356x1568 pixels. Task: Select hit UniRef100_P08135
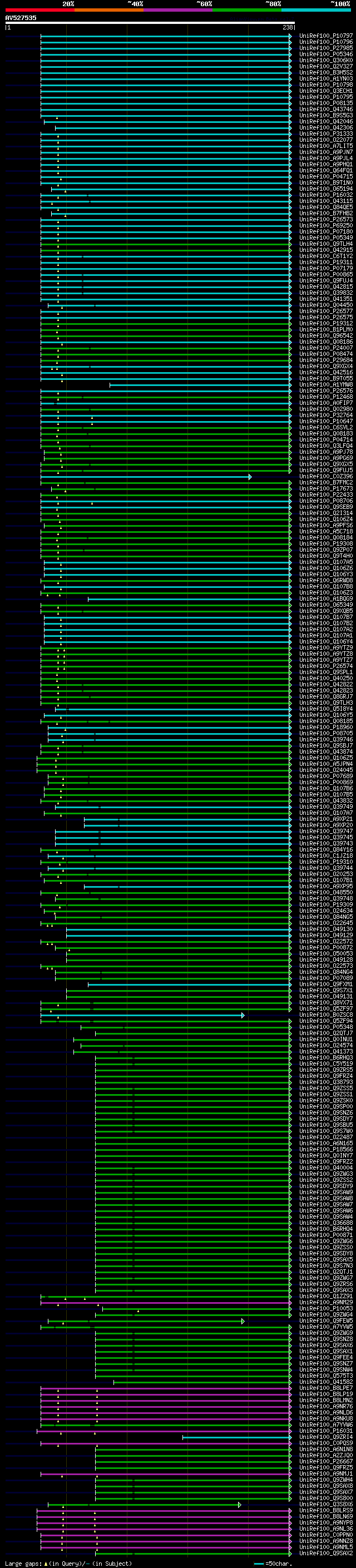(x=326, y=103)
